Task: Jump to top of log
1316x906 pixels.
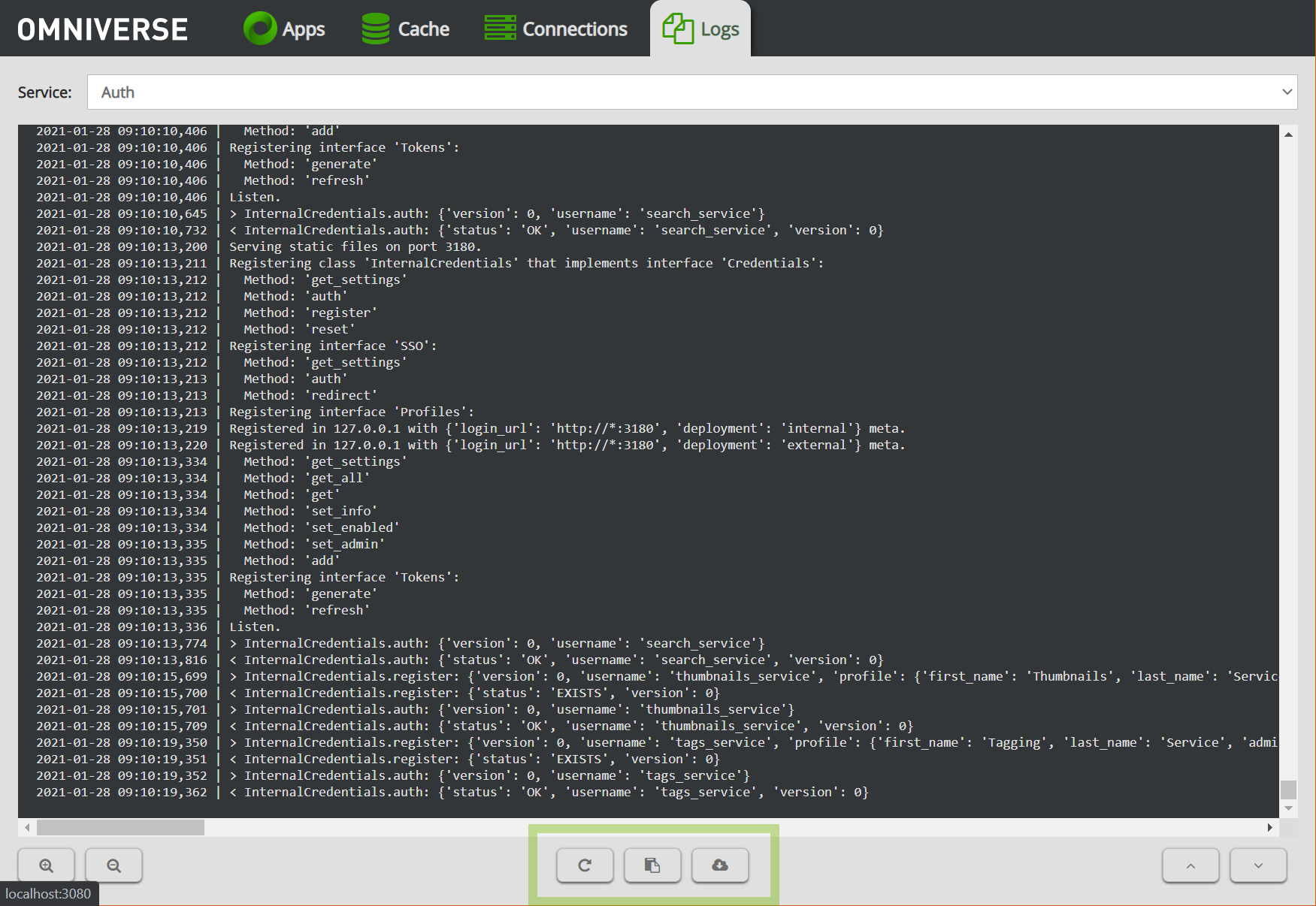Action: [1190, 865]
